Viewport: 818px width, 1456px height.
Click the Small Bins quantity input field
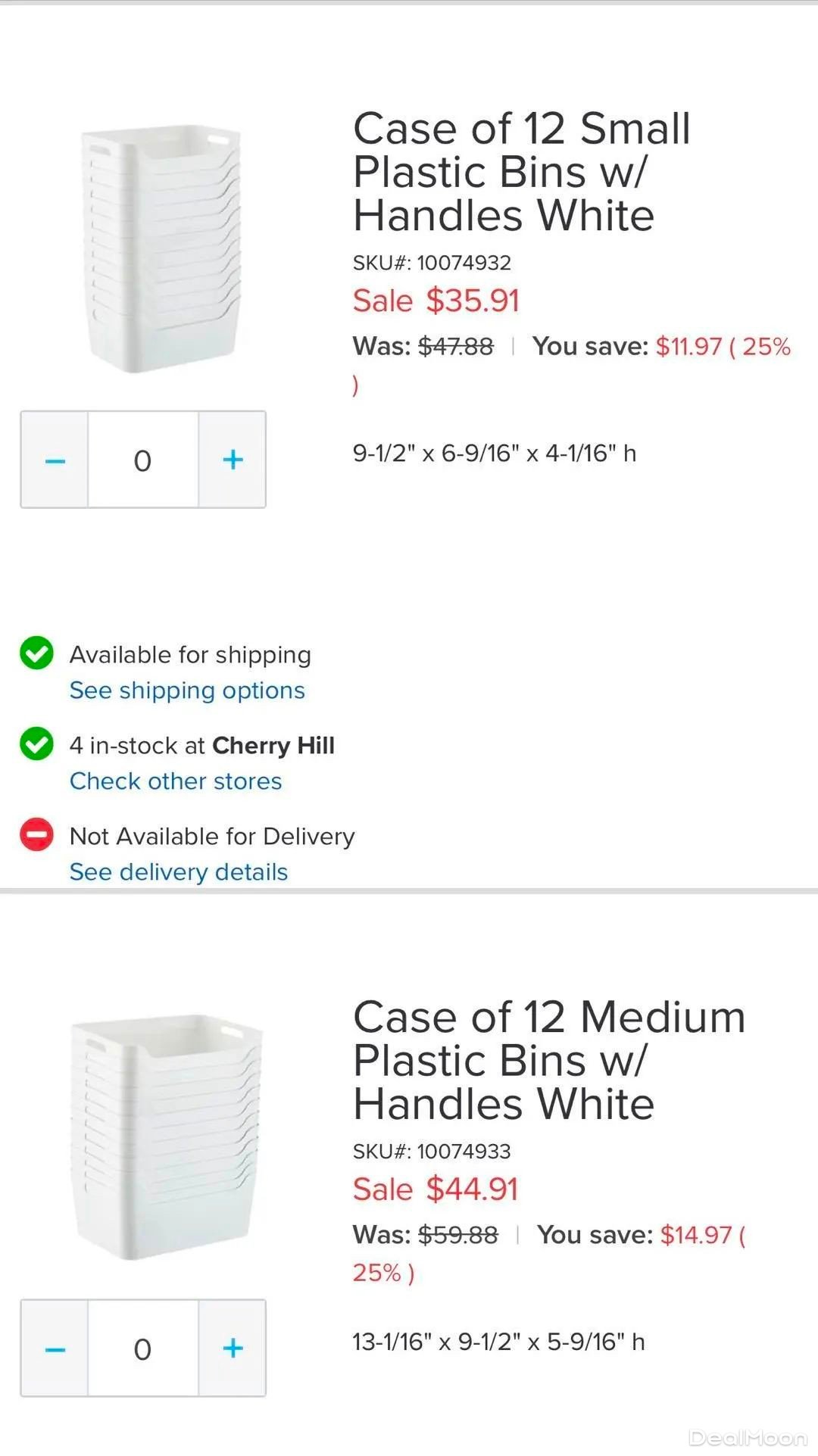pyautogui.click(x=143, y=460)
